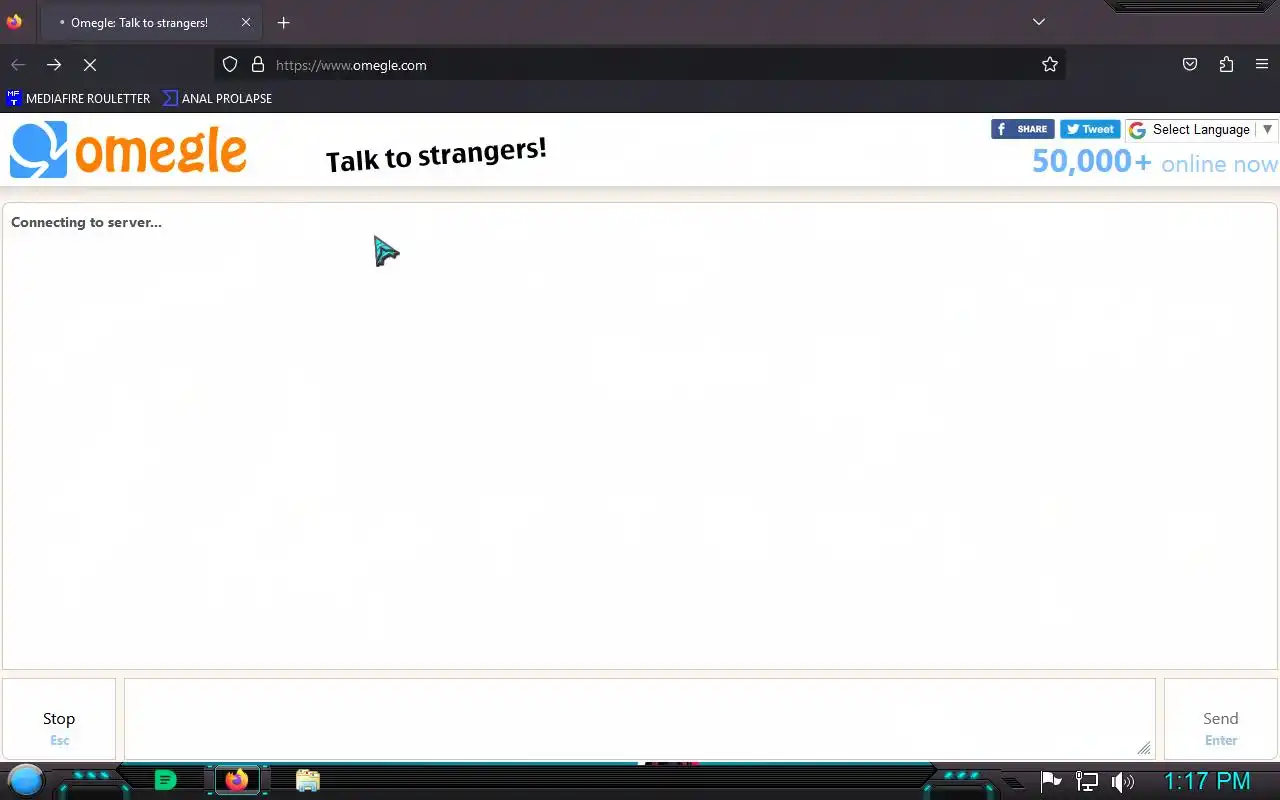Open the Select Language dropdown
This screenshot has width=1280, height=800.
pos(1201,130)
